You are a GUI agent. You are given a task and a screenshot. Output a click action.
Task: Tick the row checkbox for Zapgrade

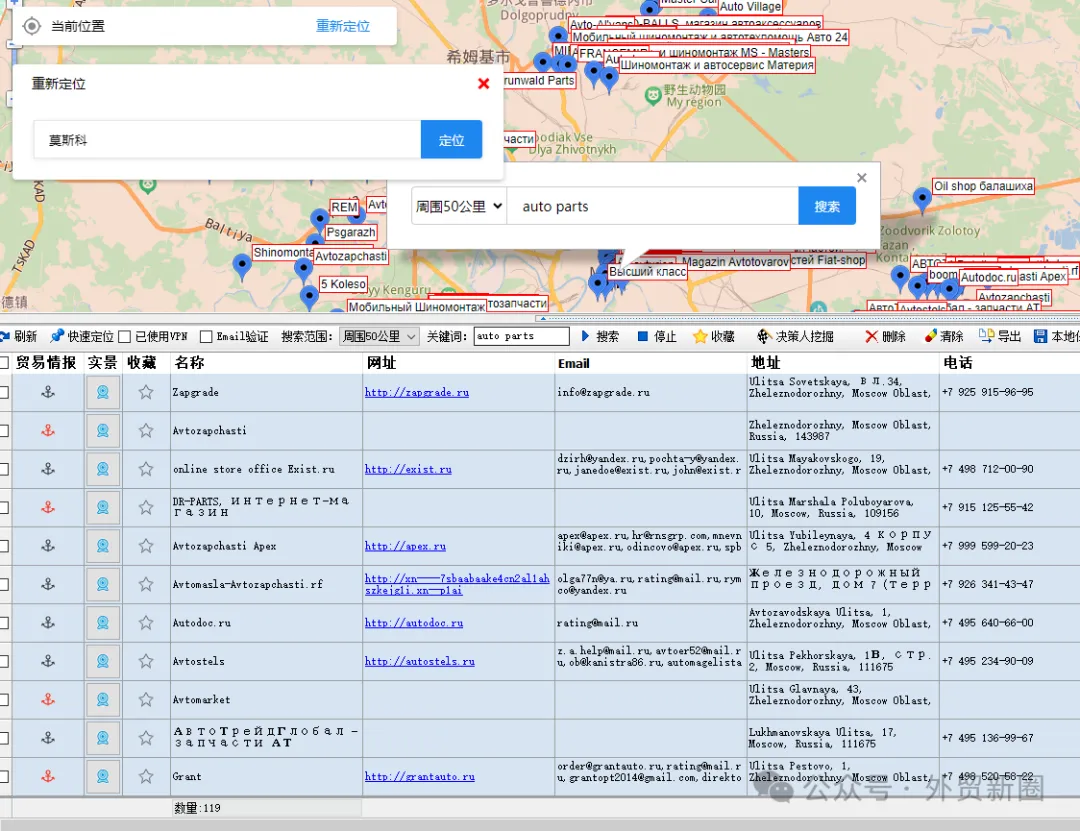pos(3,392)
